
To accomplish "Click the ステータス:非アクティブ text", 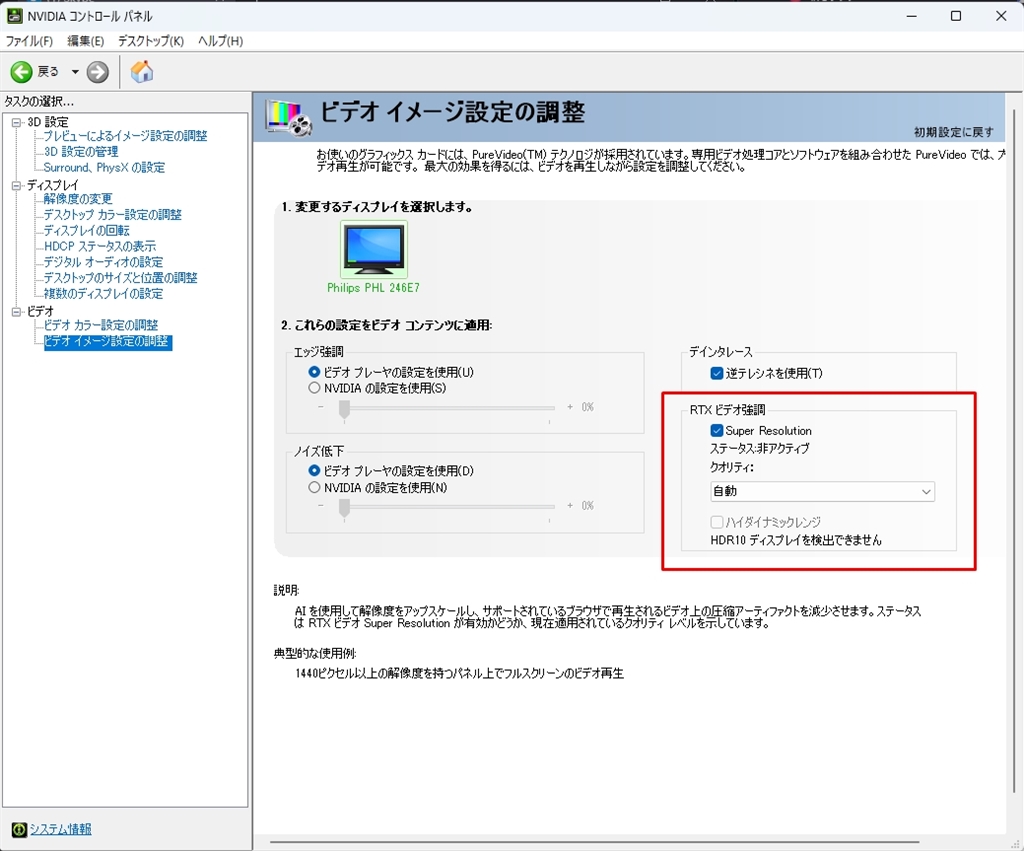I will click(x=760, y=449).
